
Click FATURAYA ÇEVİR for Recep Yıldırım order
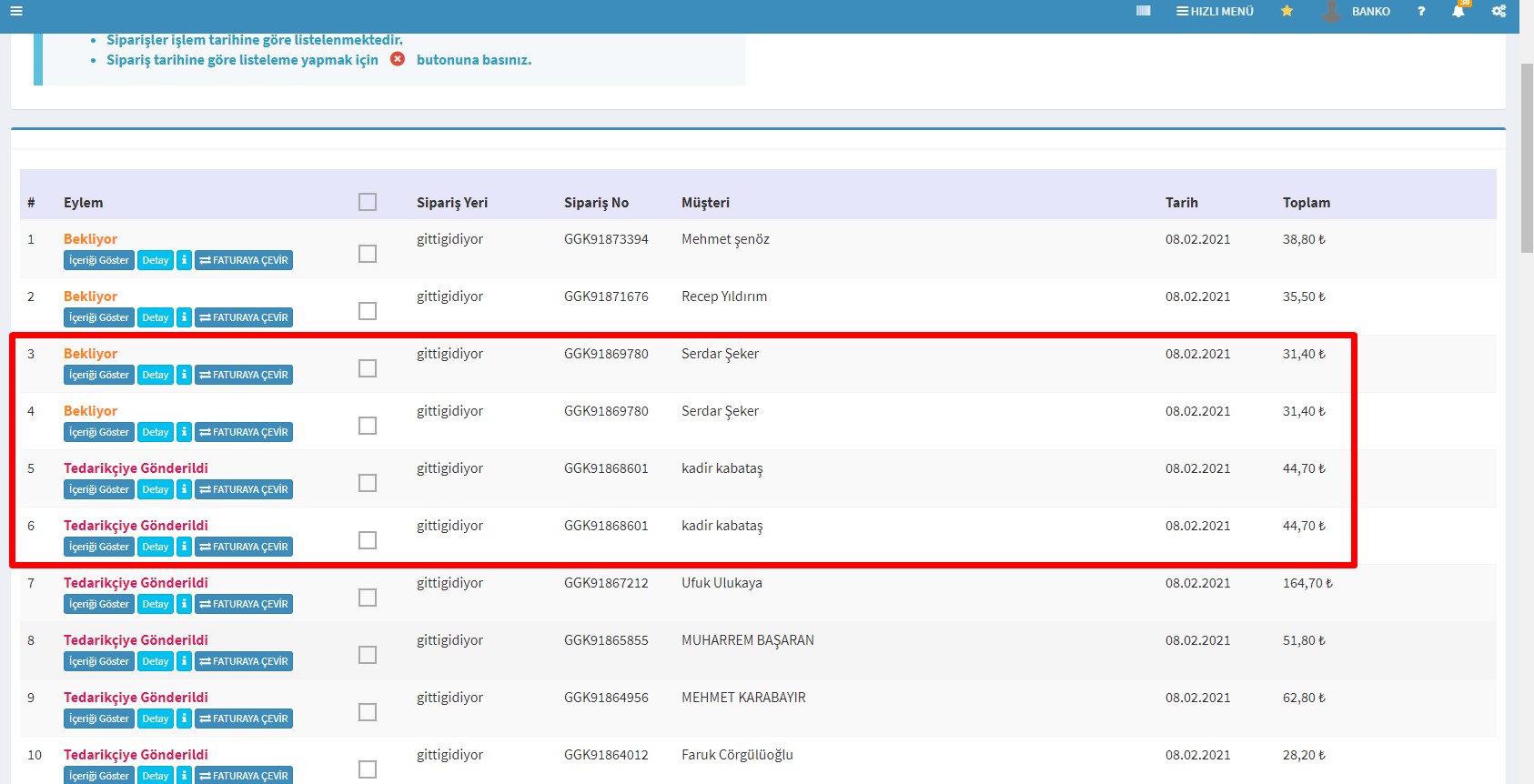click(x=244, y=317)
